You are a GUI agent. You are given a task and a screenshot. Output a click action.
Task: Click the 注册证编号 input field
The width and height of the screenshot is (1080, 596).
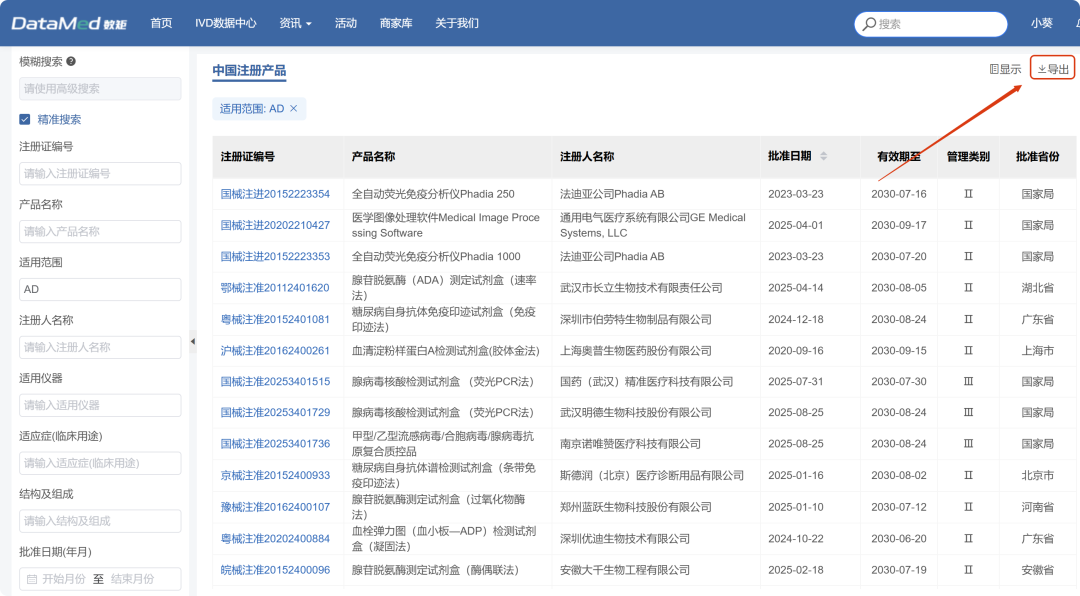100,174
